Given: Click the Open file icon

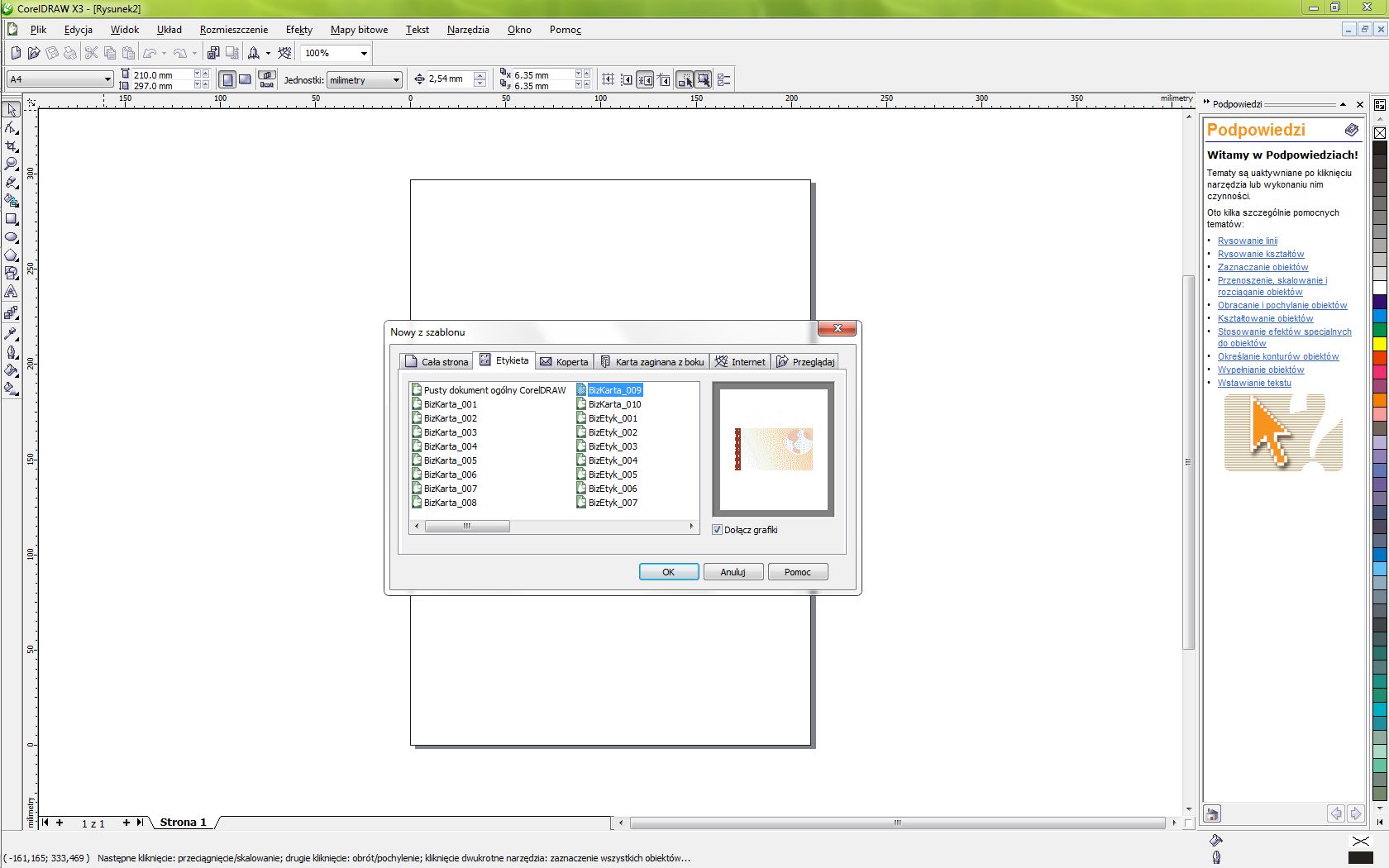Looking at the screenshot, I should click(x=34, y=53).
